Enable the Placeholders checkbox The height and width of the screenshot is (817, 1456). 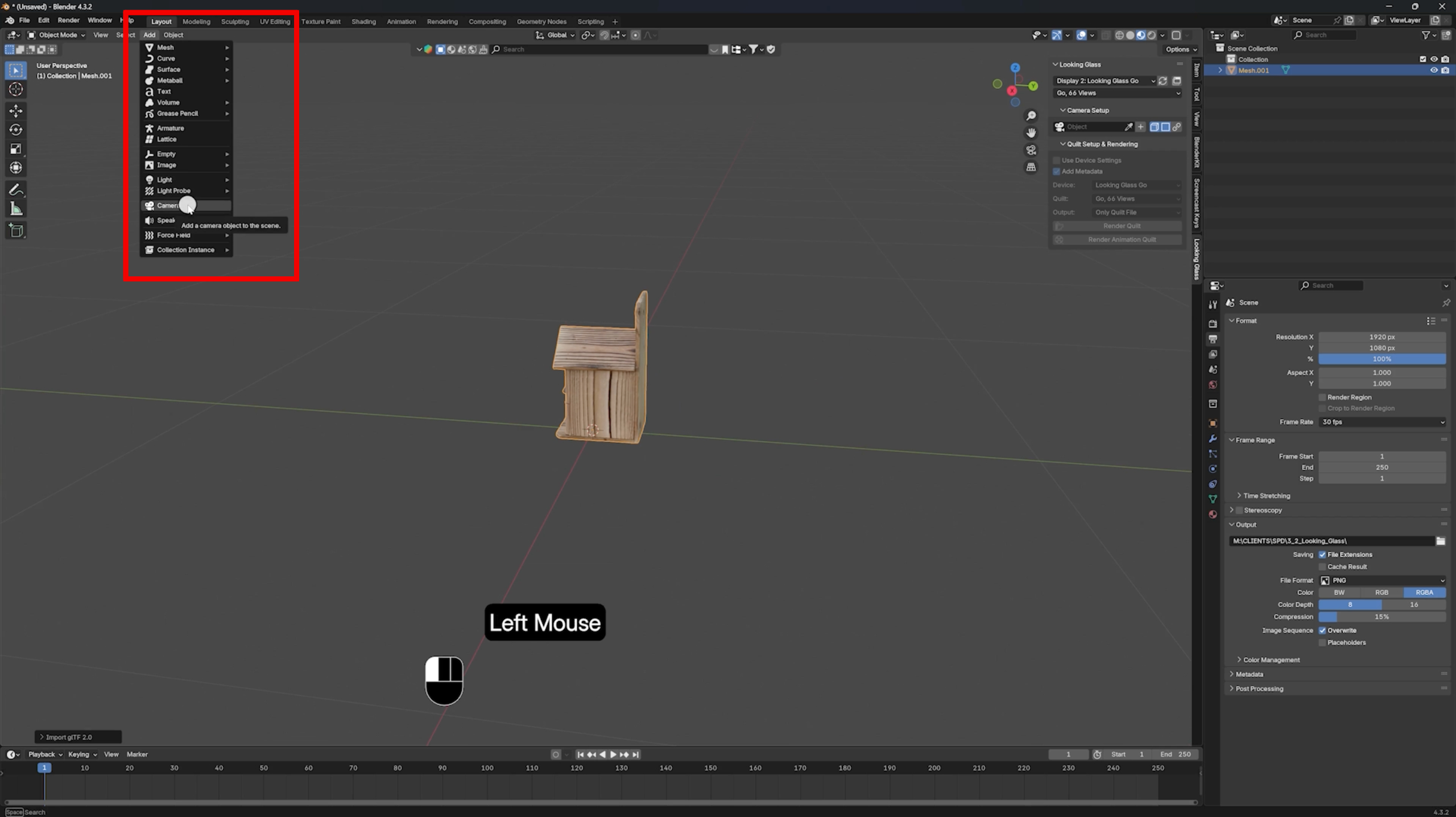(1322, 642)
